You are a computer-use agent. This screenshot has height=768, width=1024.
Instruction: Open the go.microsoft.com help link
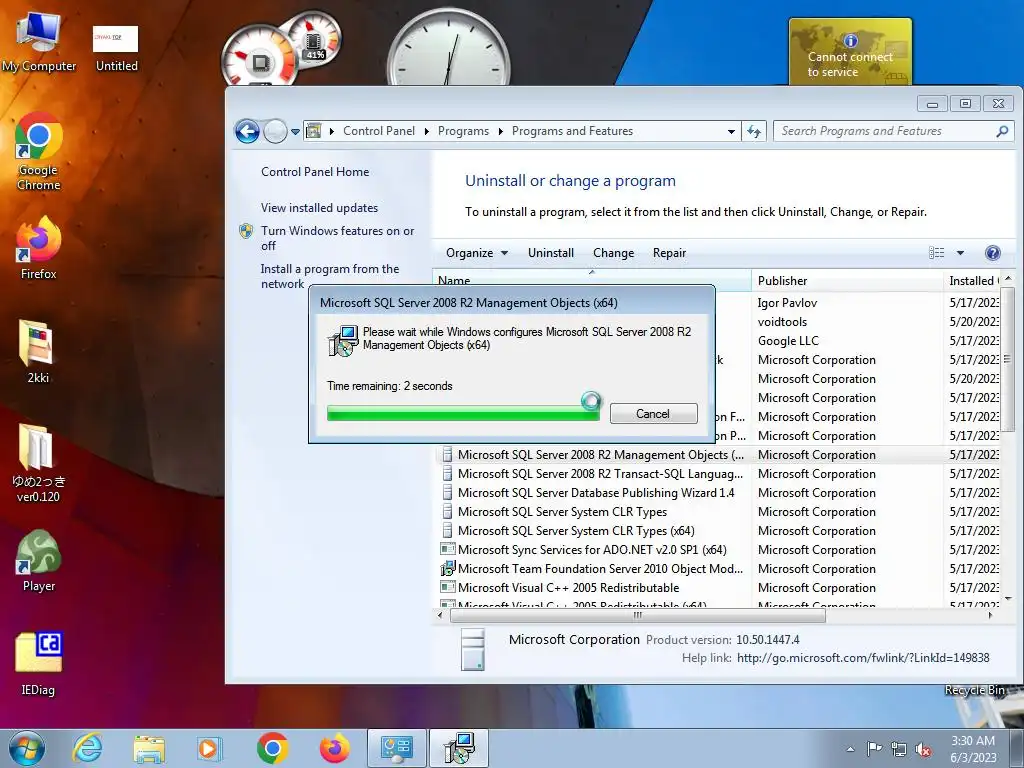pos(863,658)
